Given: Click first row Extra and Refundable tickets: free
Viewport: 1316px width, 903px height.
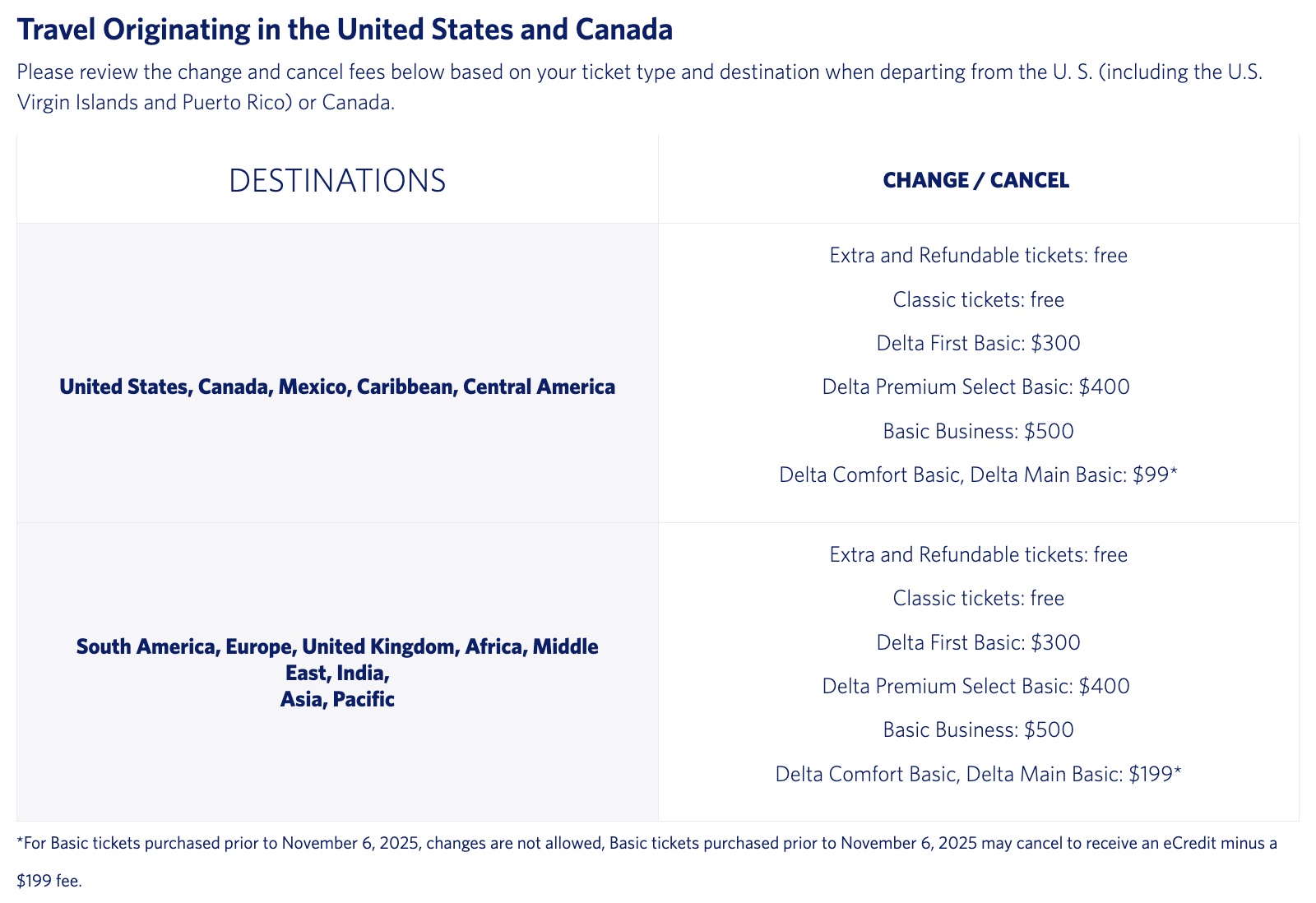Looking at the screenshot, I should point(979,256).
